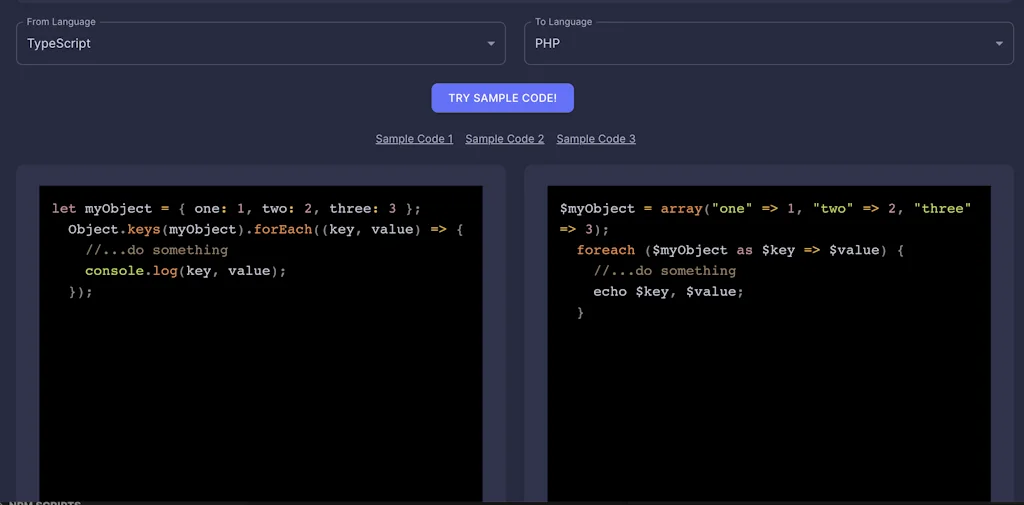This screenshot has width=1024, height=505.
Task: Click the 'echo $key, $value;' line
Action: pos(668,292)
